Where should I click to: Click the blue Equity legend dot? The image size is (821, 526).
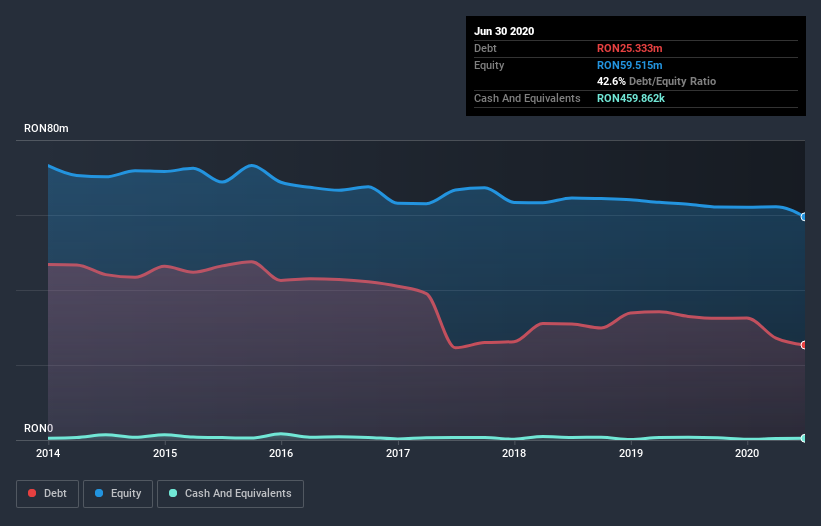(x=99, y=493)
